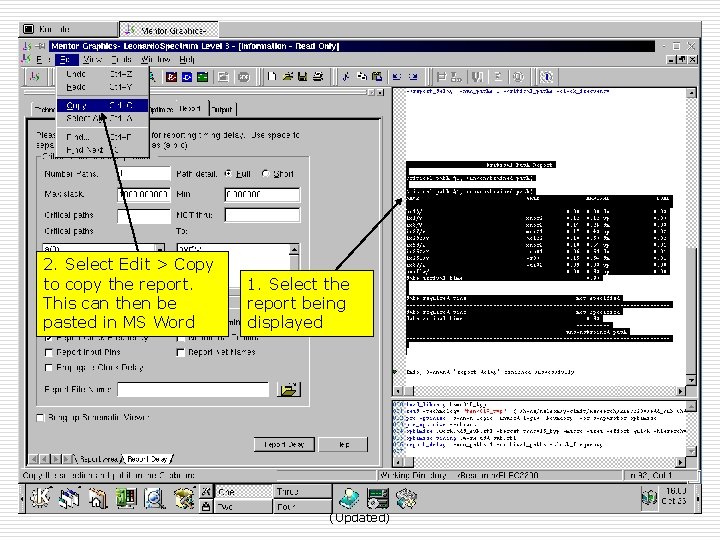The image size is (720, 540).
Task: Click the home folder icon in the KDE panel
Action: pos(98,498)
